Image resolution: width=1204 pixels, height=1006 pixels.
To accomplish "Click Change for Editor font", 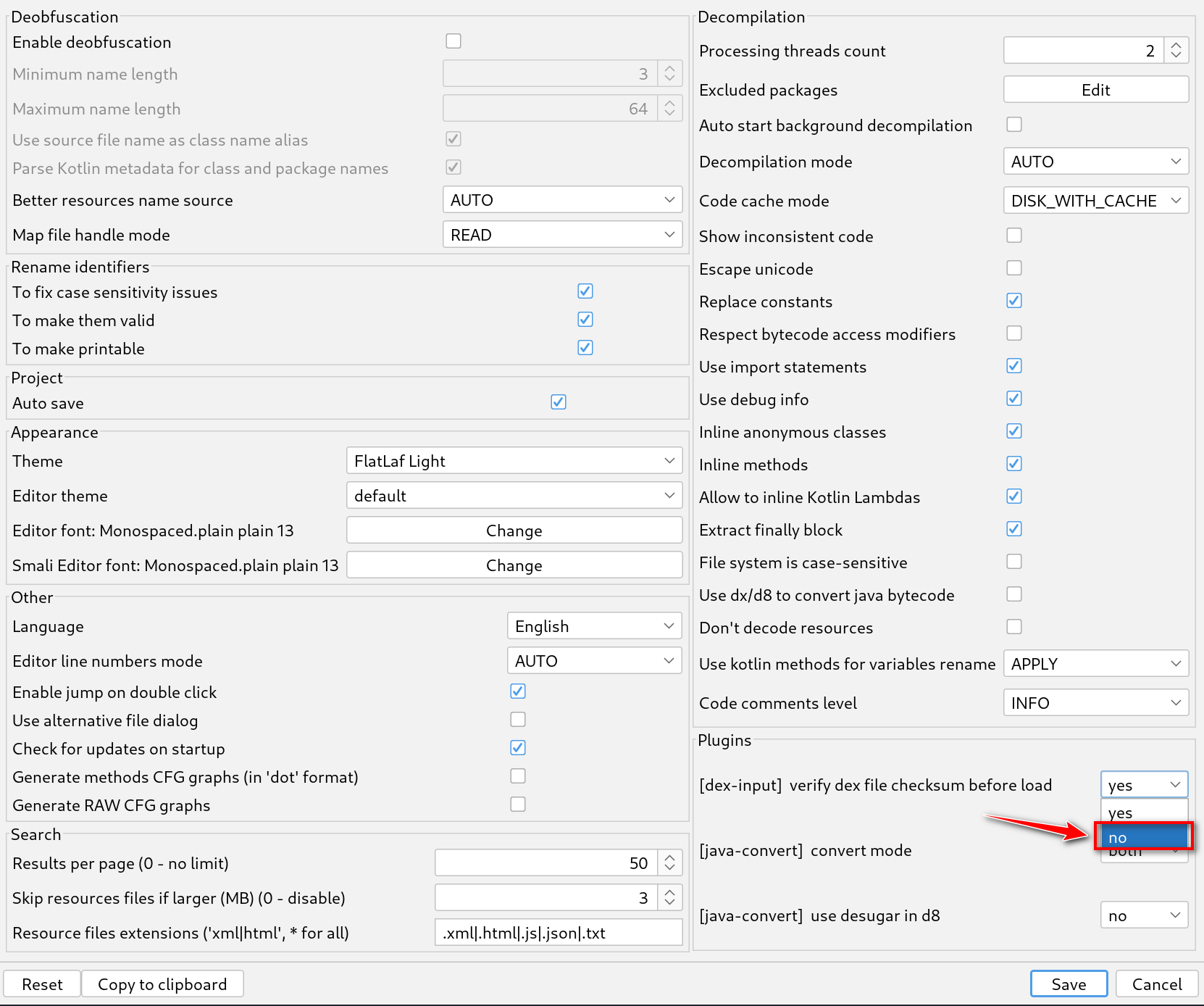I will pyautogui.click(x=514, y=531).
